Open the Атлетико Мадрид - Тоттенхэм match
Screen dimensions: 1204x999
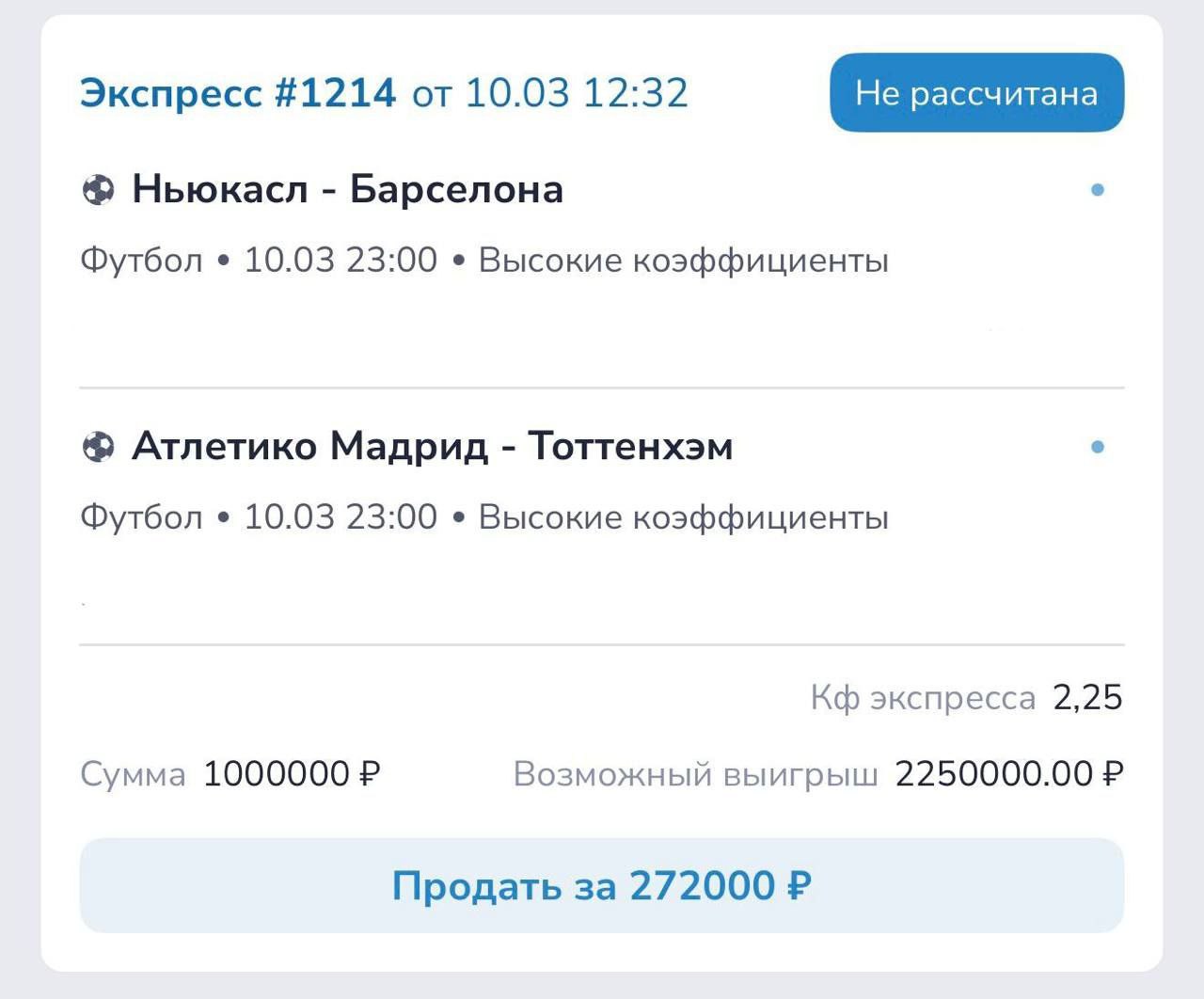point(432,447)
